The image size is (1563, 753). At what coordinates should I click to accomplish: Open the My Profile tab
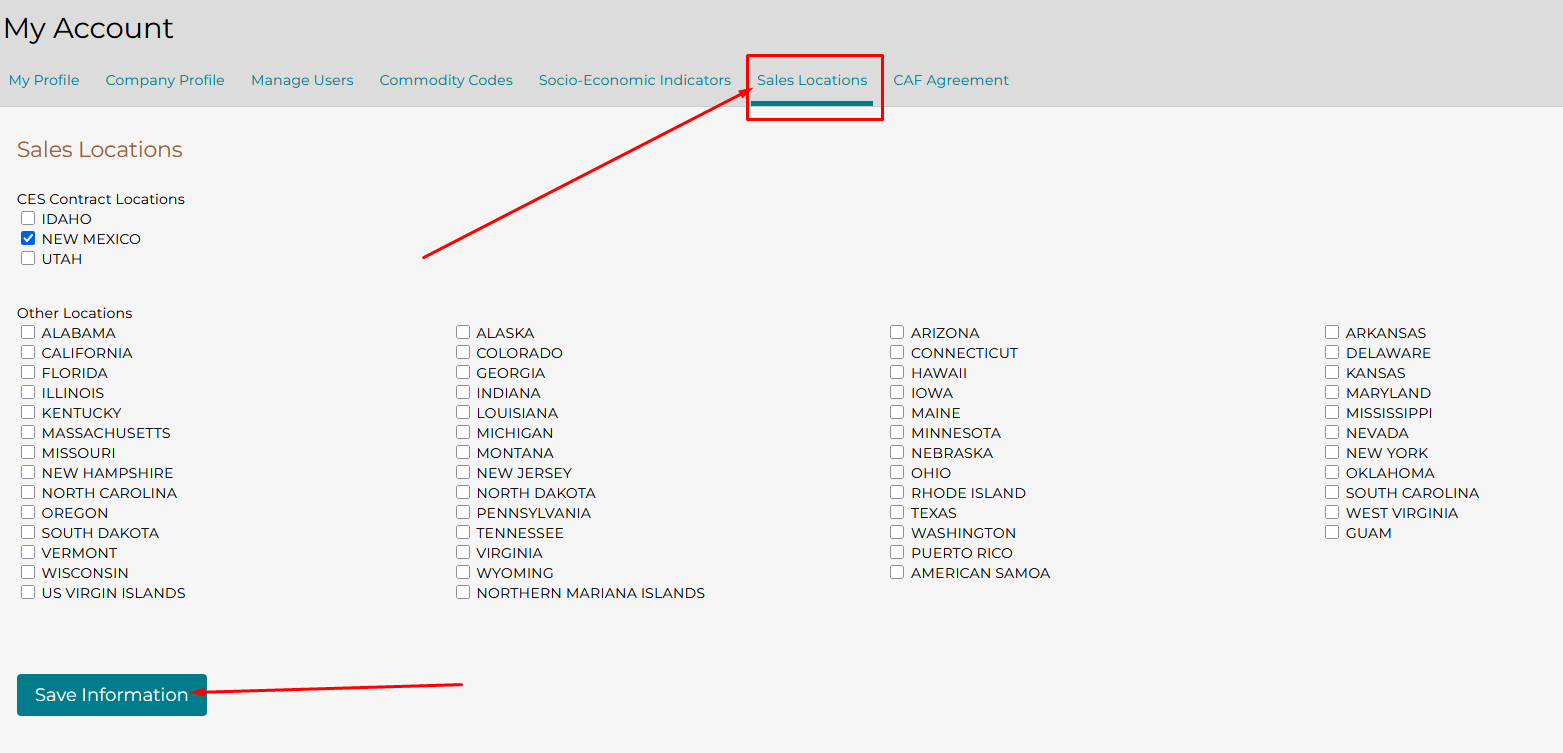pyautogui.click(x=44, y=80)
